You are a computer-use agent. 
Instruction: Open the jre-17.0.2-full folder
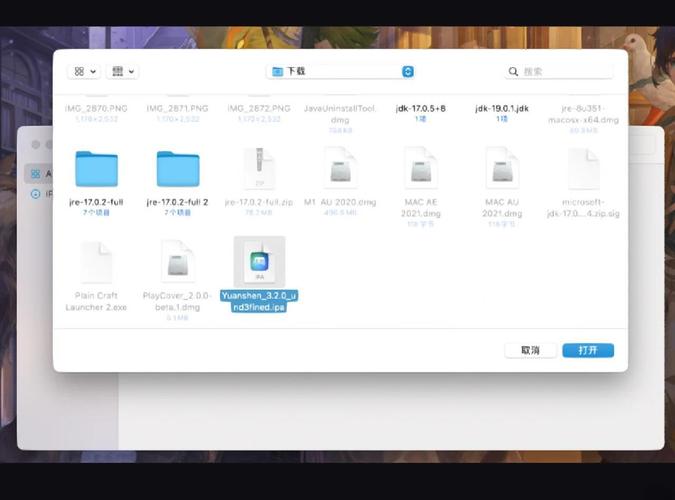coord(96,169)
